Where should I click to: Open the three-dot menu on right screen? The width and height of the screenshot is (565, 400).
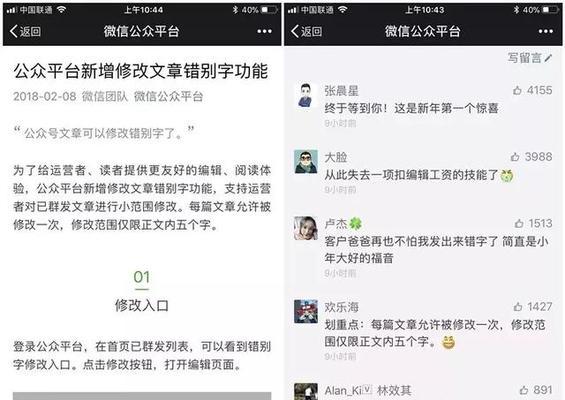546,31
